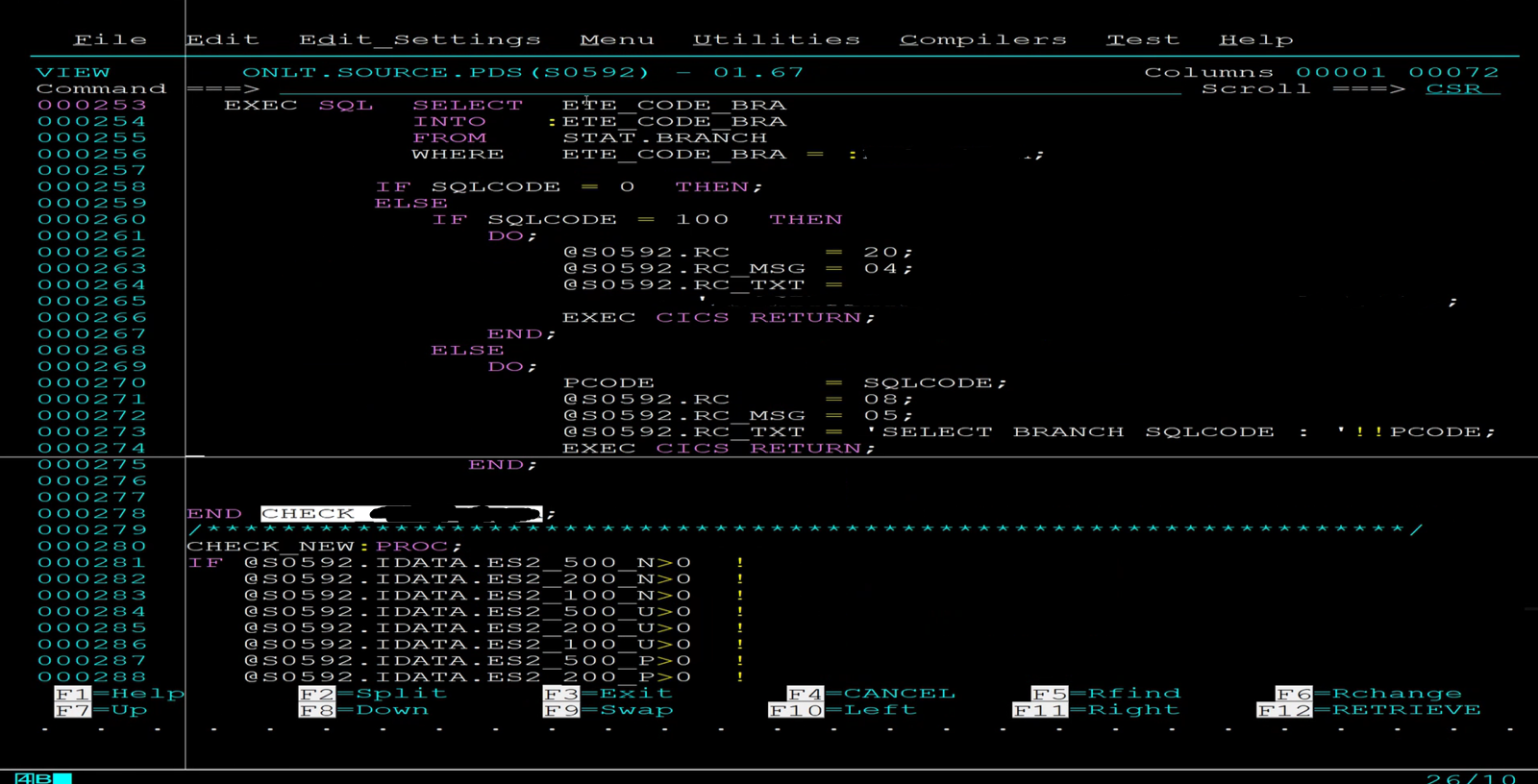Click line number 000253
The width and height of the screenshot is (1538, 784).
pyautogui.click(x=92, y=105)
